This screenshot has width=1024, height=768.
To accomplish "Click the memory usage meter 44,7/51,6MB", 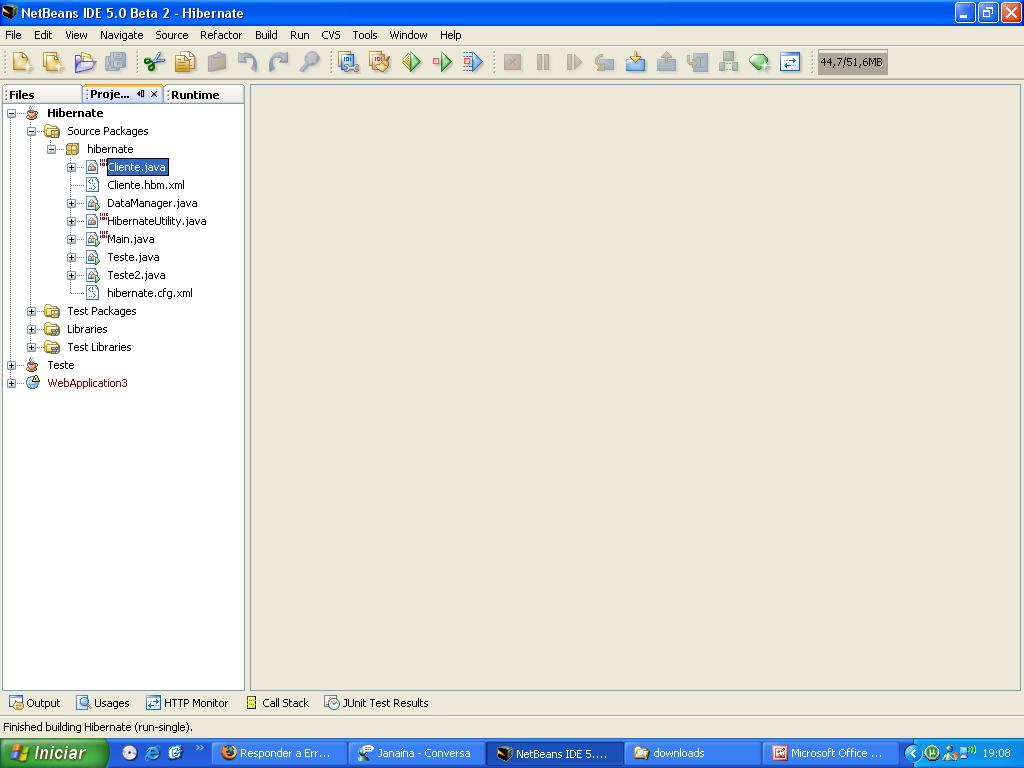I will point(852,62).
